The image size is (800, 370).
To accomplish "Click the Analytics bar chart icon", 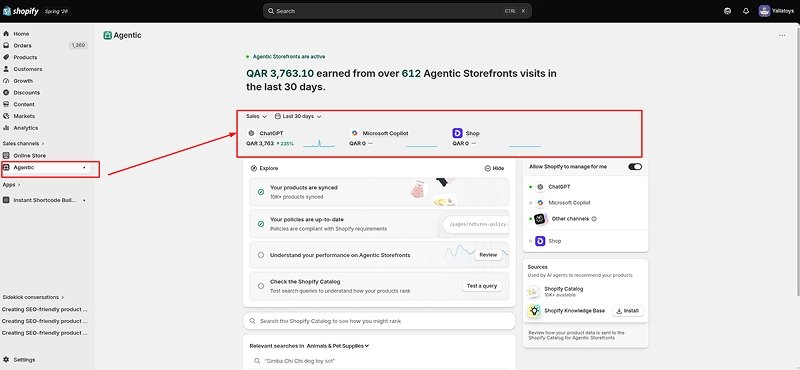I will coord(6,128).
